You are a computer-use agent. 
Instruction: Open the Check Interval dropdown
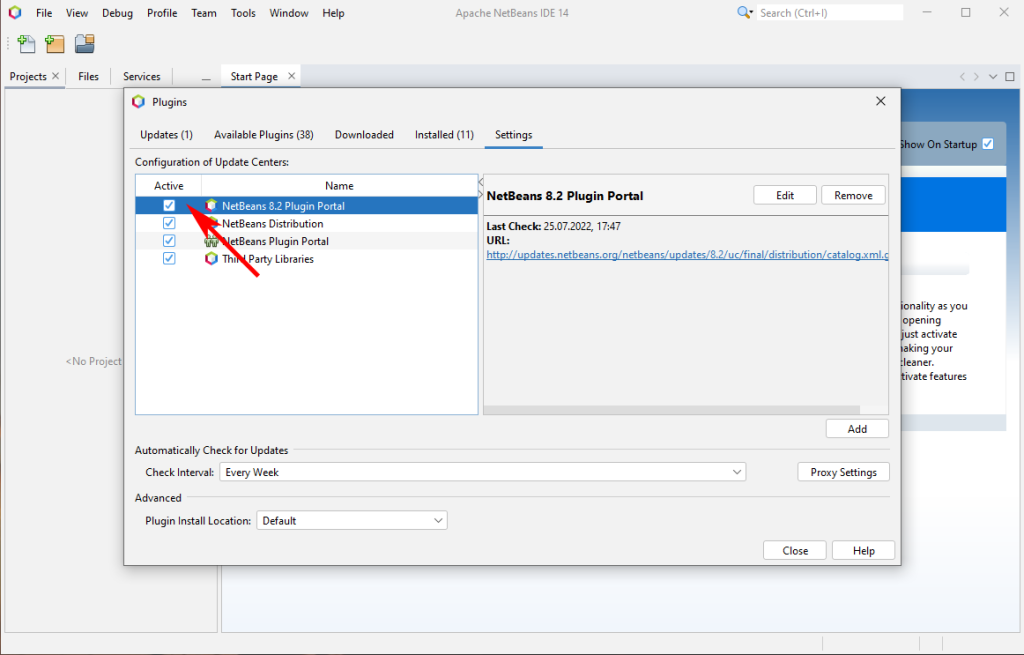483,472
